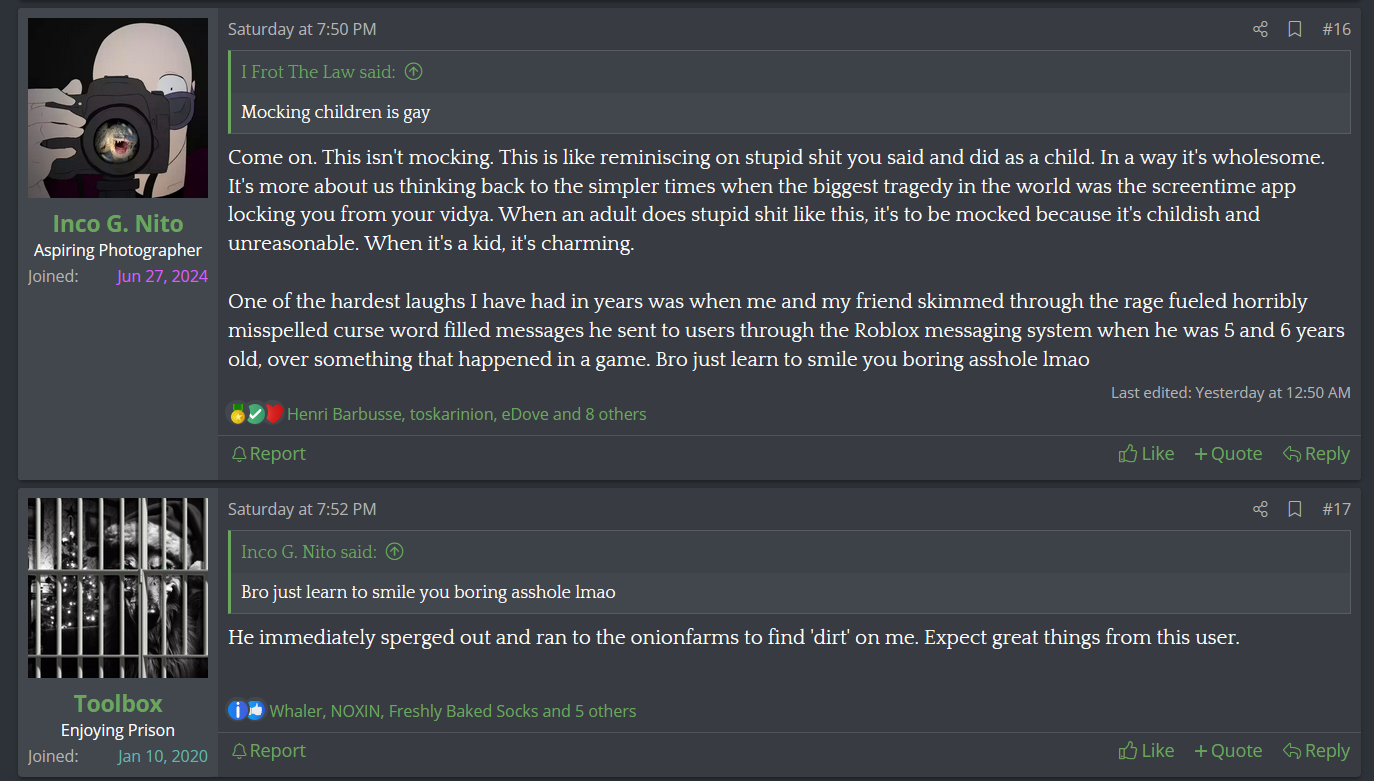Open reaction icons on post #17
Viewport: 1374px width, 781px height.
click(x=246, y=711)
